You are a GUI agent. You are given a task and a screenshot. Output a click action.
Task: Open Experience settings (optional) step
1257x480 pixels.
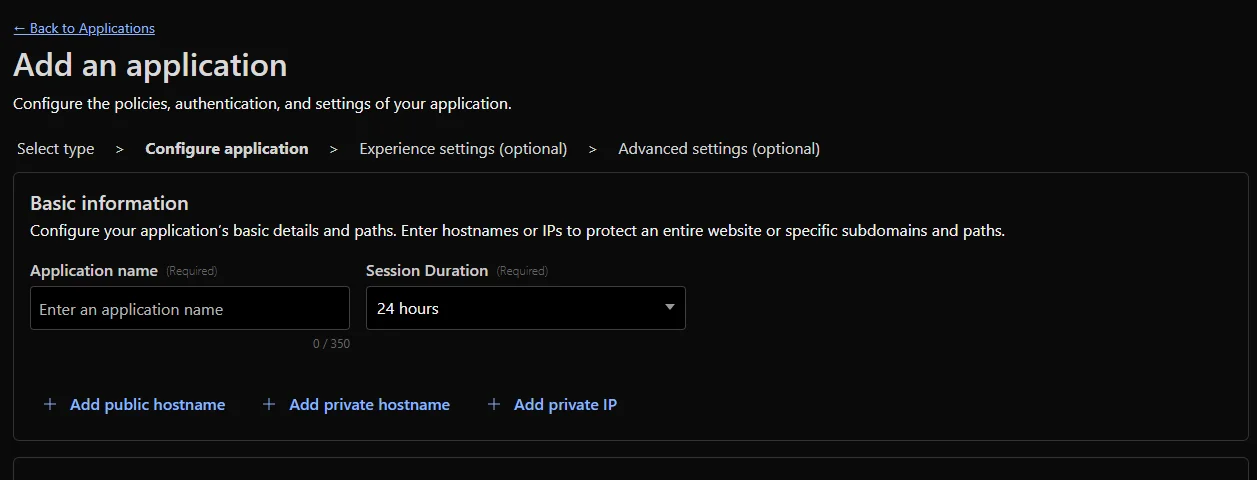pyautogui.click(x=463, y=149)
